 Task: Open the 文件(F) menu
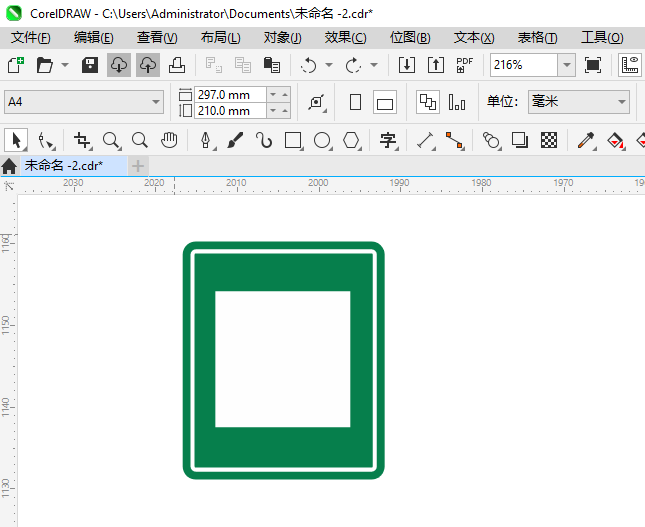31,38
